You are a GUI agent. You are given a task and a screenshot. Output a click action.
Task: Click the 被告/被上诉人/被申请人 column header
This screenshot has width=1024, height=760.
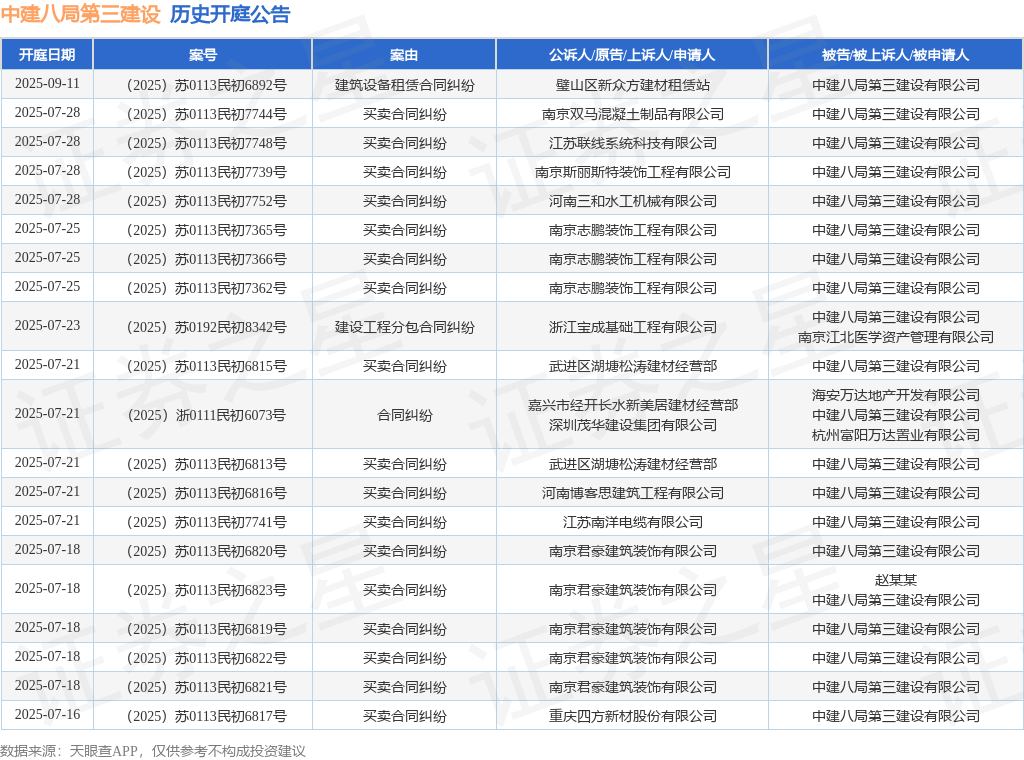pyautogui.click(x=895, y=55)
